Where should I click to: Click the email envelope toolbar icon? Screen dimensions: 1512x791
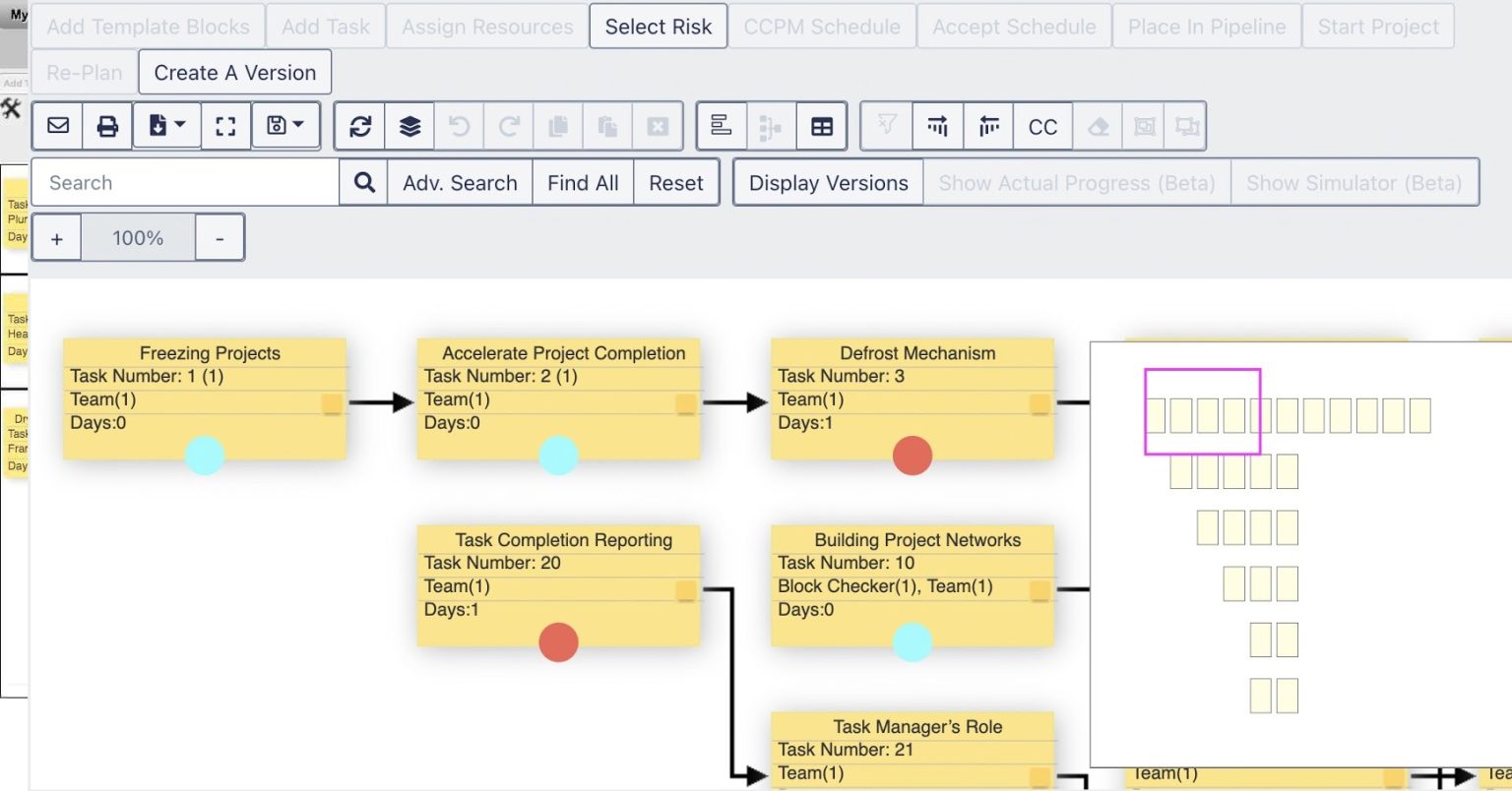(58, 126)
